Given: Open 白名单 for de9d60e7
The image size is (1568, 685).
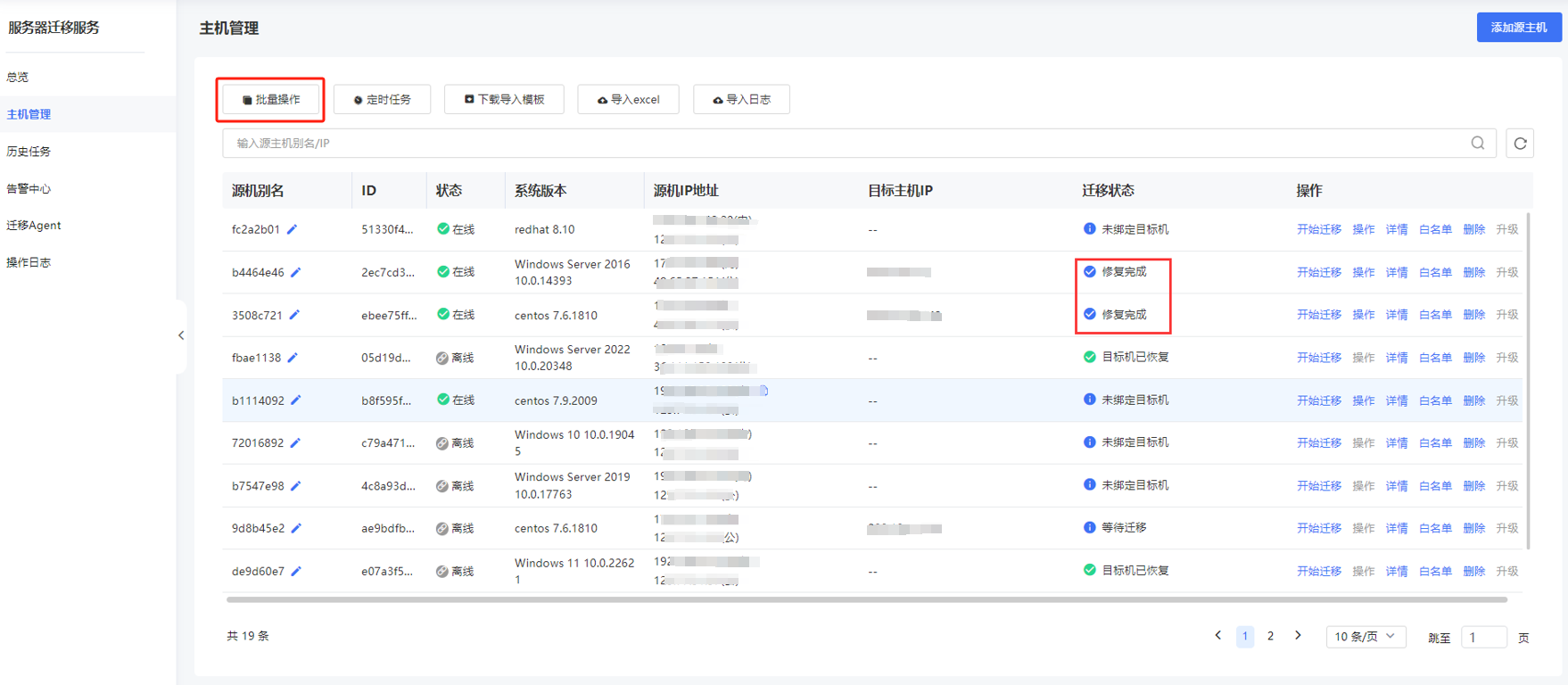Looking at the screenshot, I should (1435, 571).
